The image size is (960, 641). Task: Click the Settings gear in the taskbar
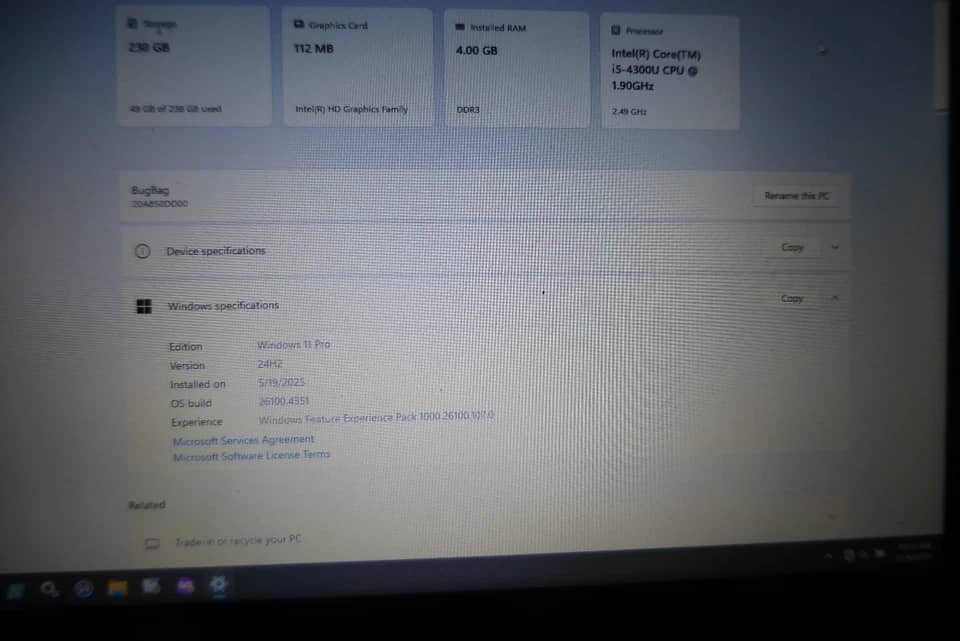coord(219,586)
